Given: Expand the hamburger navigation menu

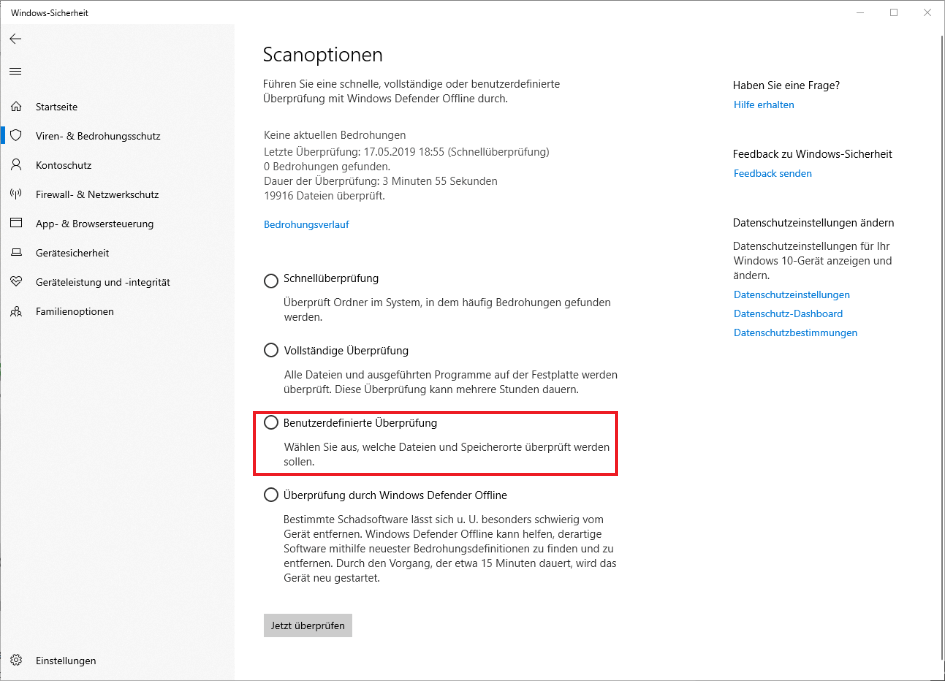Looking at the screenshot, I should point(15,71).
